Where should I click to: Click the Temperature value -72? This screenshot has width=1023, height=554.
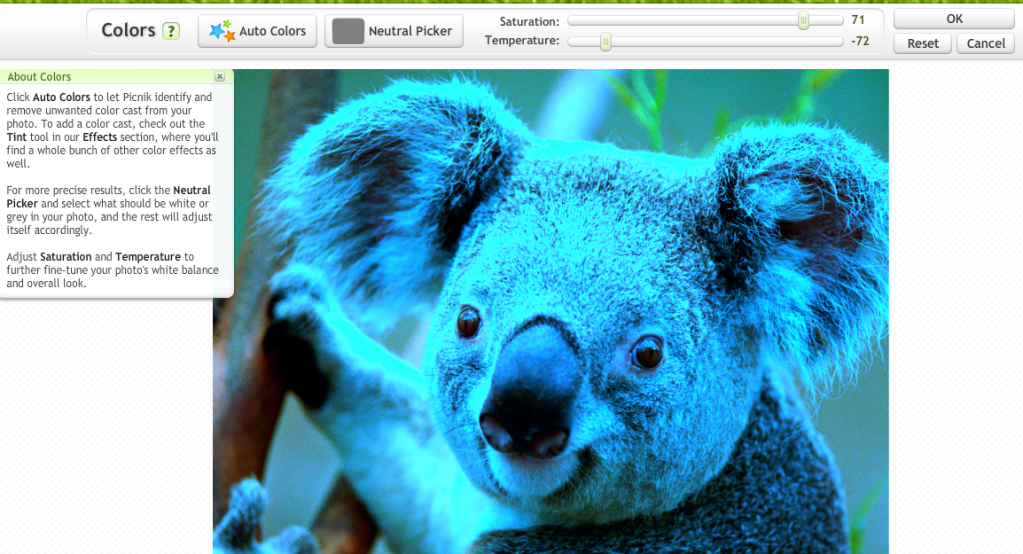[860, 41]
